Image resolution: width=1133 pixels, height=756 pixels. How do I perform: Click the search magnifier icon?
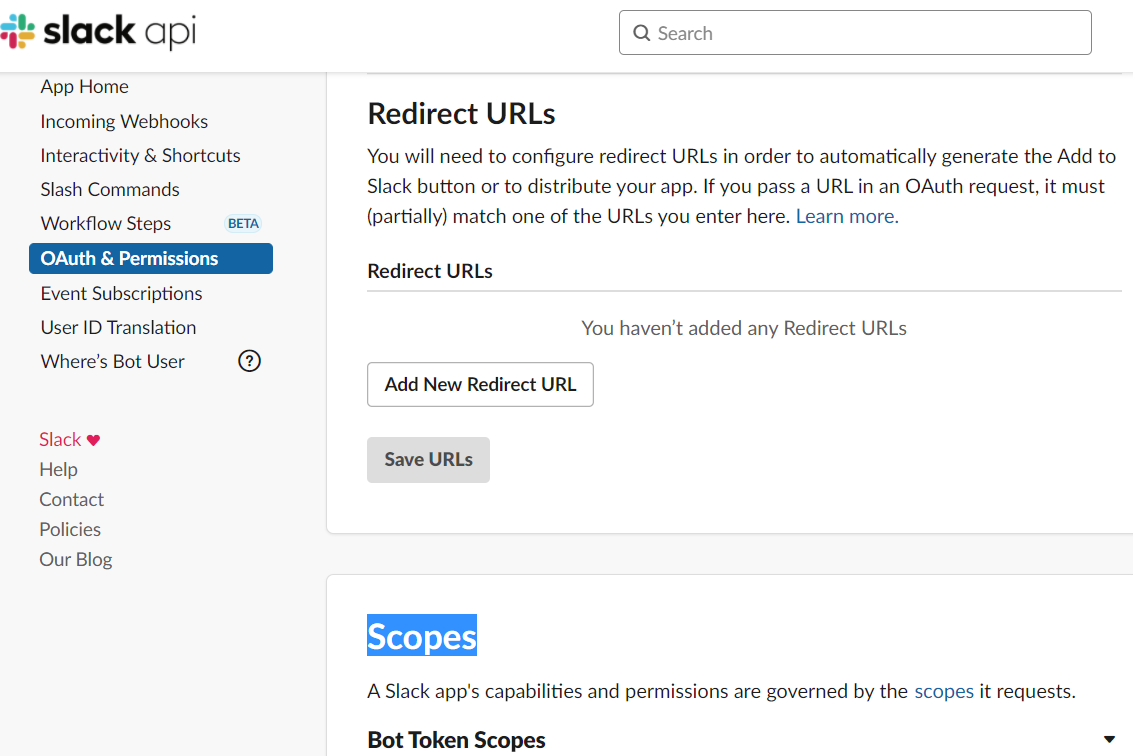642,33
